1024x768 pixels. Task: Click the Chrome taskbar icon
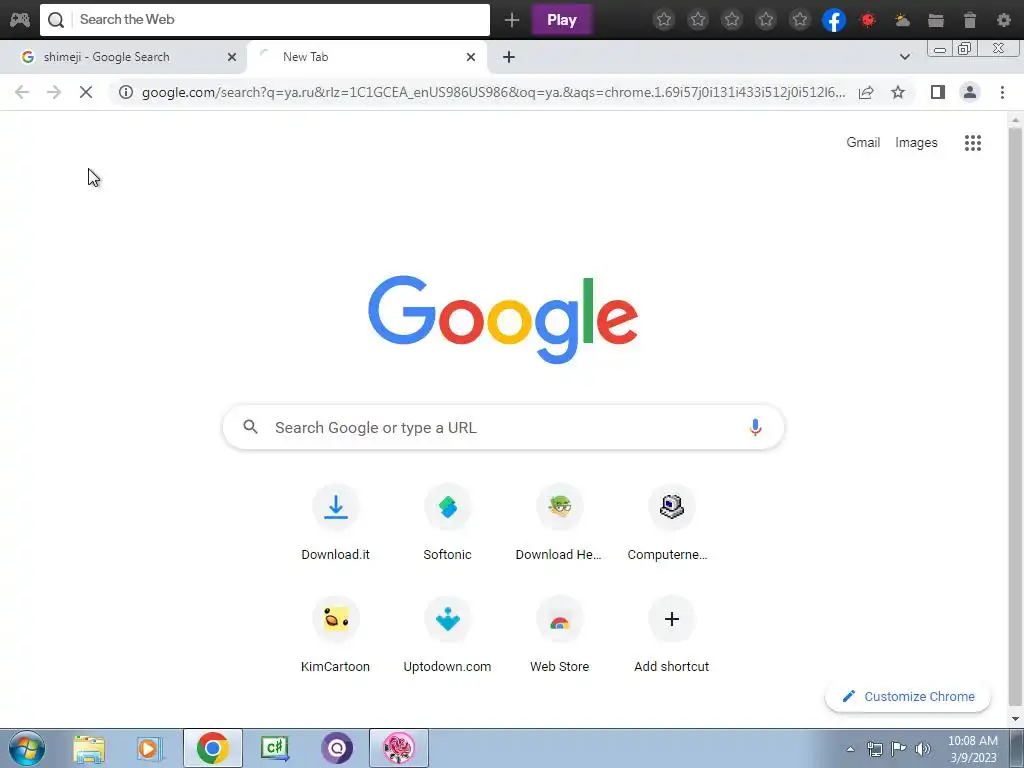(213, 748)
